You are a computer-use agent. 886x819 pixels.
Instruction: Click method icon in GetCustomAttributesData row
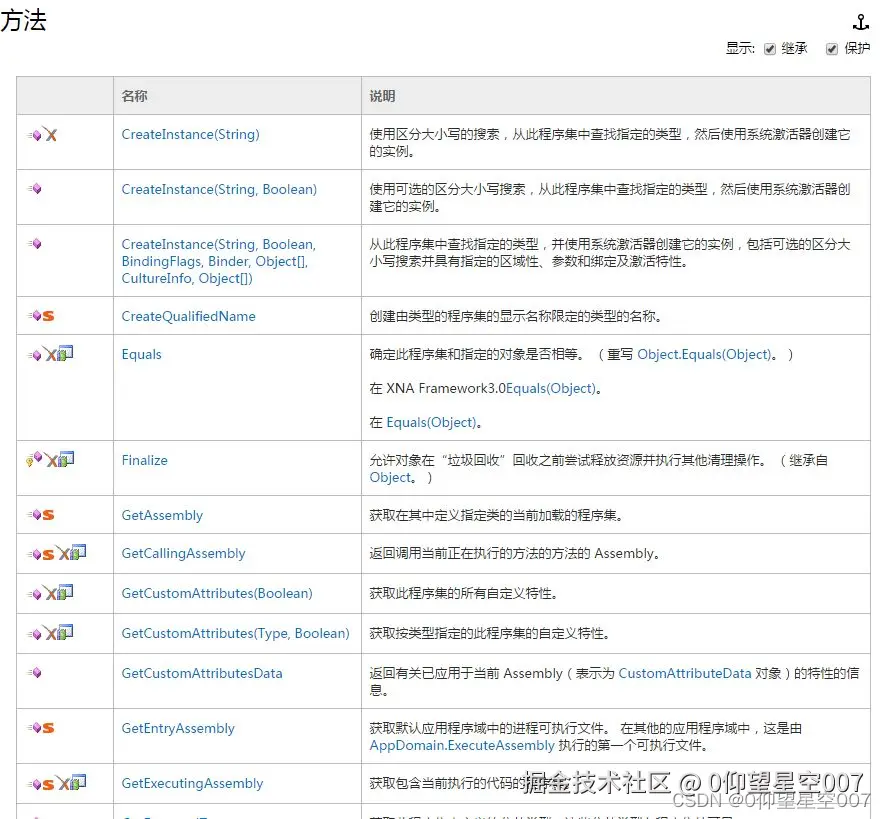point(35,673)
